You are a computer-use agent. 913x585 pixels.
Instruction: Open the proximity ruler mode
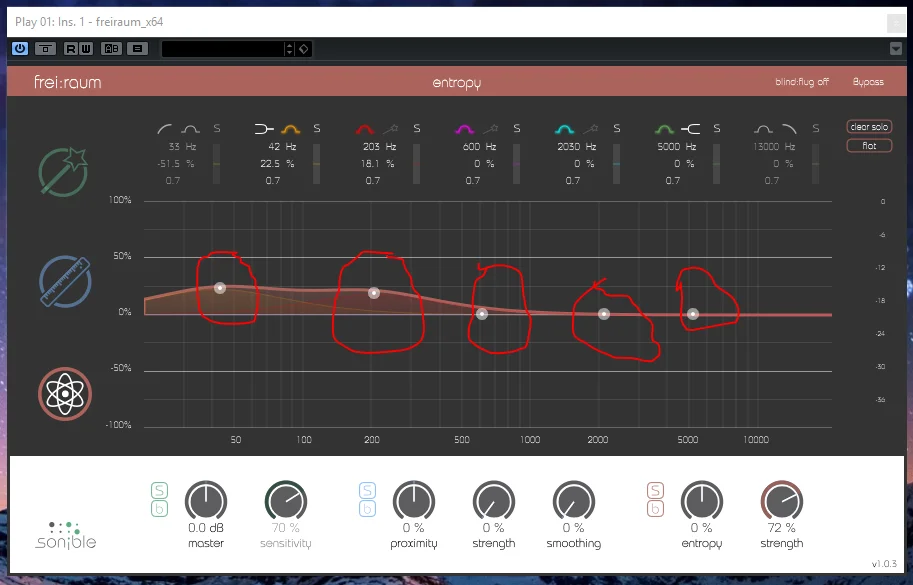[x=65, y=282]
